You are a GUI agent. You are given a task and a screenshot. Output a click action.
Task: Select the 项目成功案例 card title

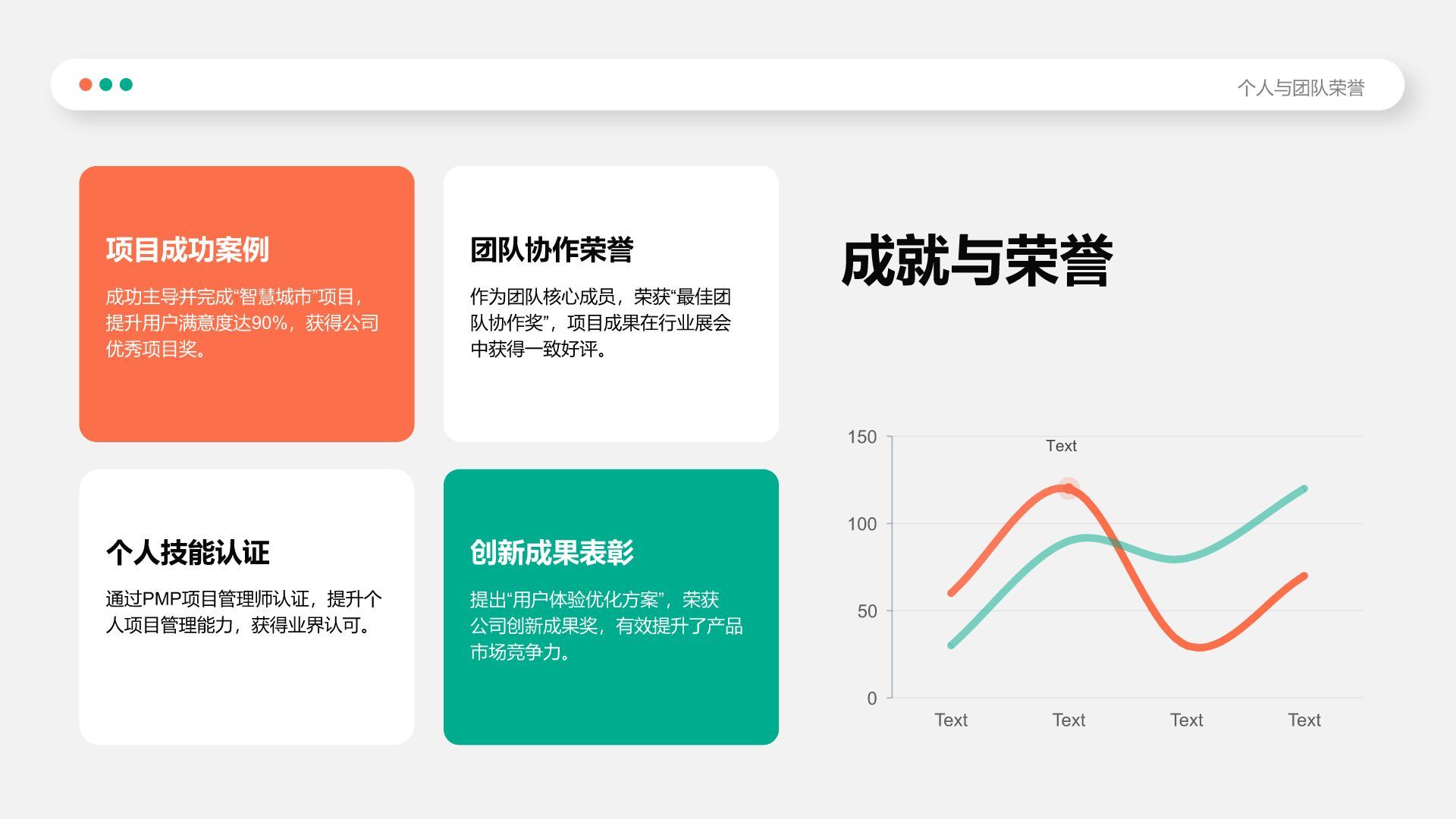pyautogui.click(x=187, y=249)
